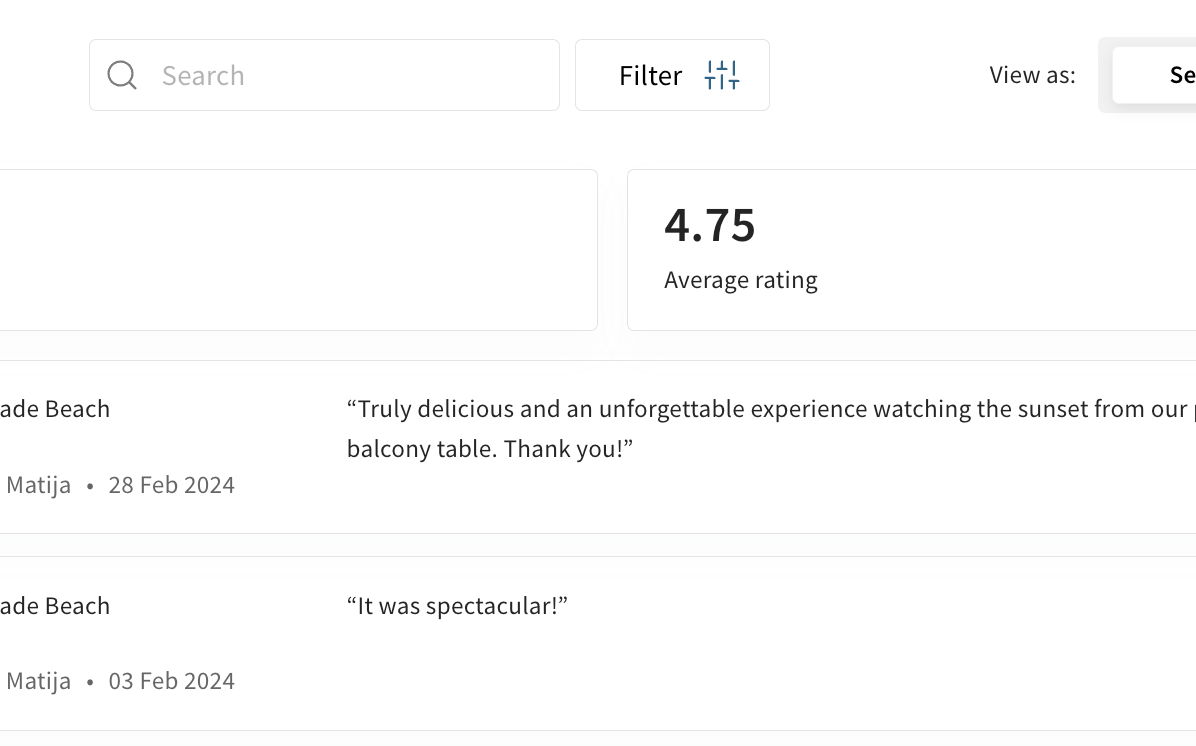
Task: Select the empty stats card left of rating
Action: 298,250
